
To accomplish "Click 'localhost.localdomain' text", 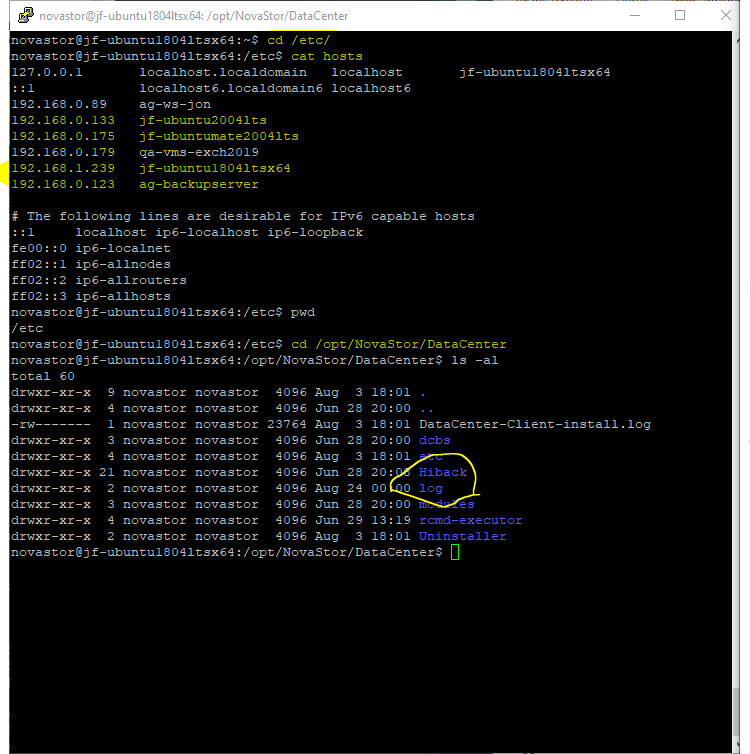I will coord(223,72).
